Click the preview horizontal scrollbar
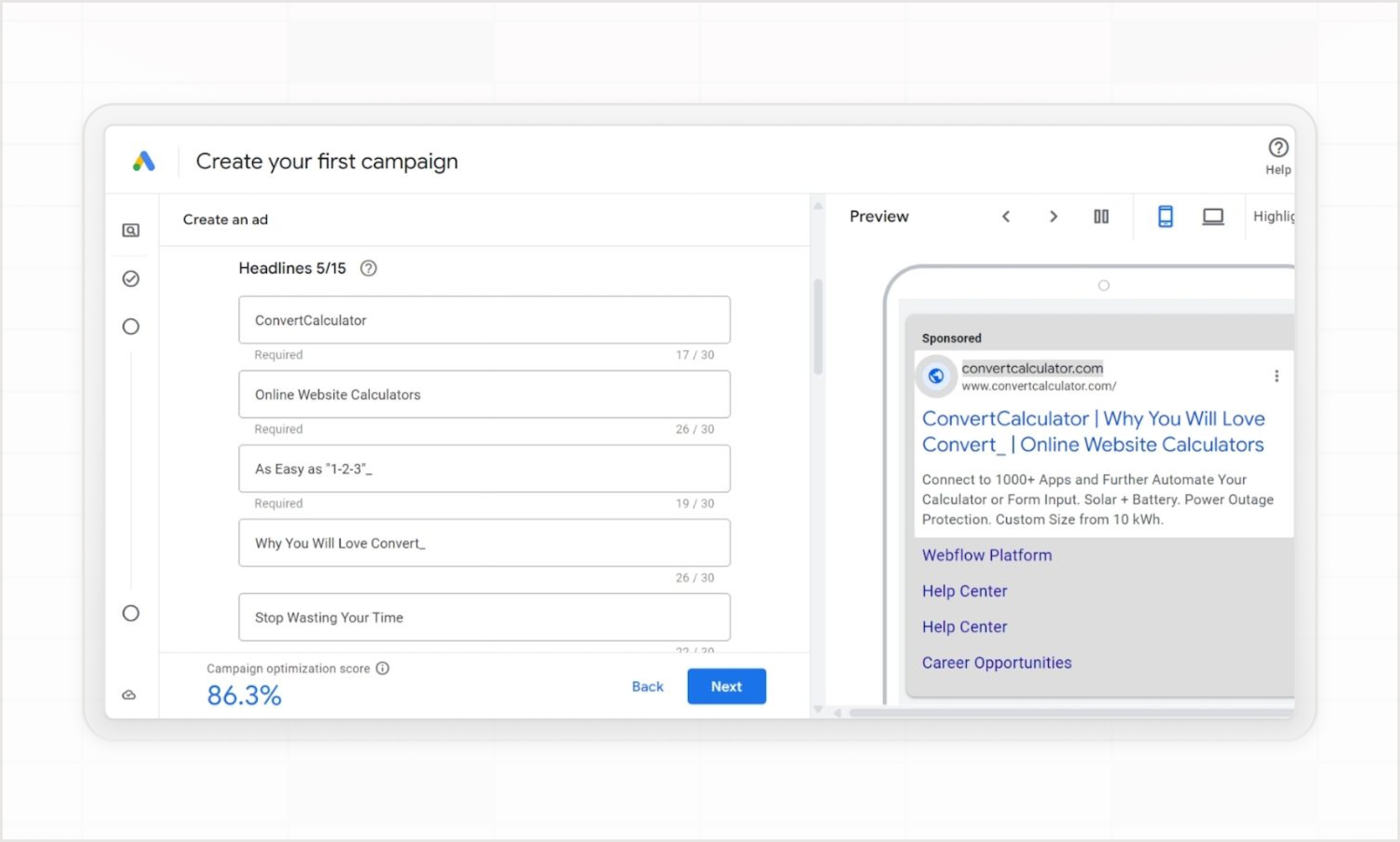Image resolution: width=1400 pixels, height=842 pixels. [x=1071, y=713]
